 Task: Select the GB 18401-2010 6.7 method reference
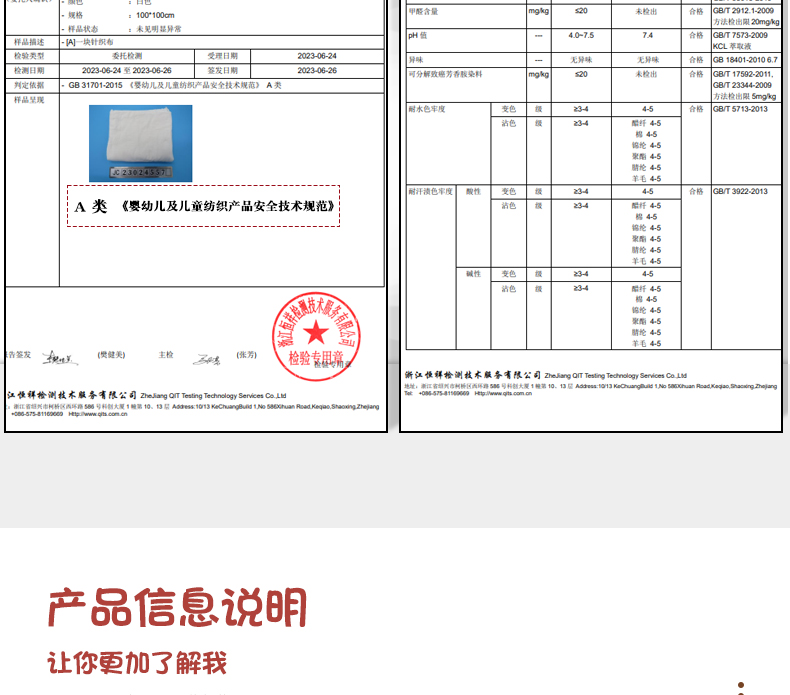(745, 59)
